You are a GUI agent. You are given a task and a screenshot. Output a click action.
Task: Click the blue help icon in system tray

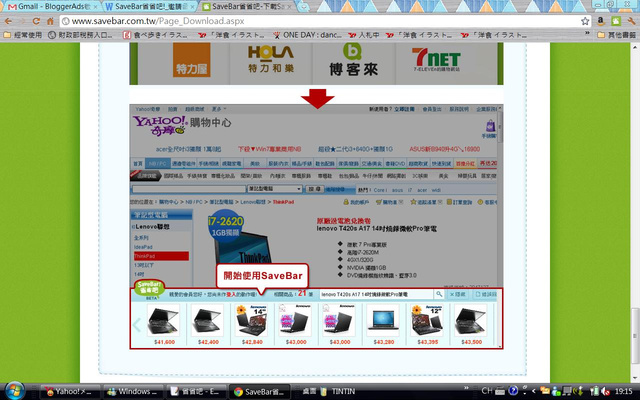513,391
